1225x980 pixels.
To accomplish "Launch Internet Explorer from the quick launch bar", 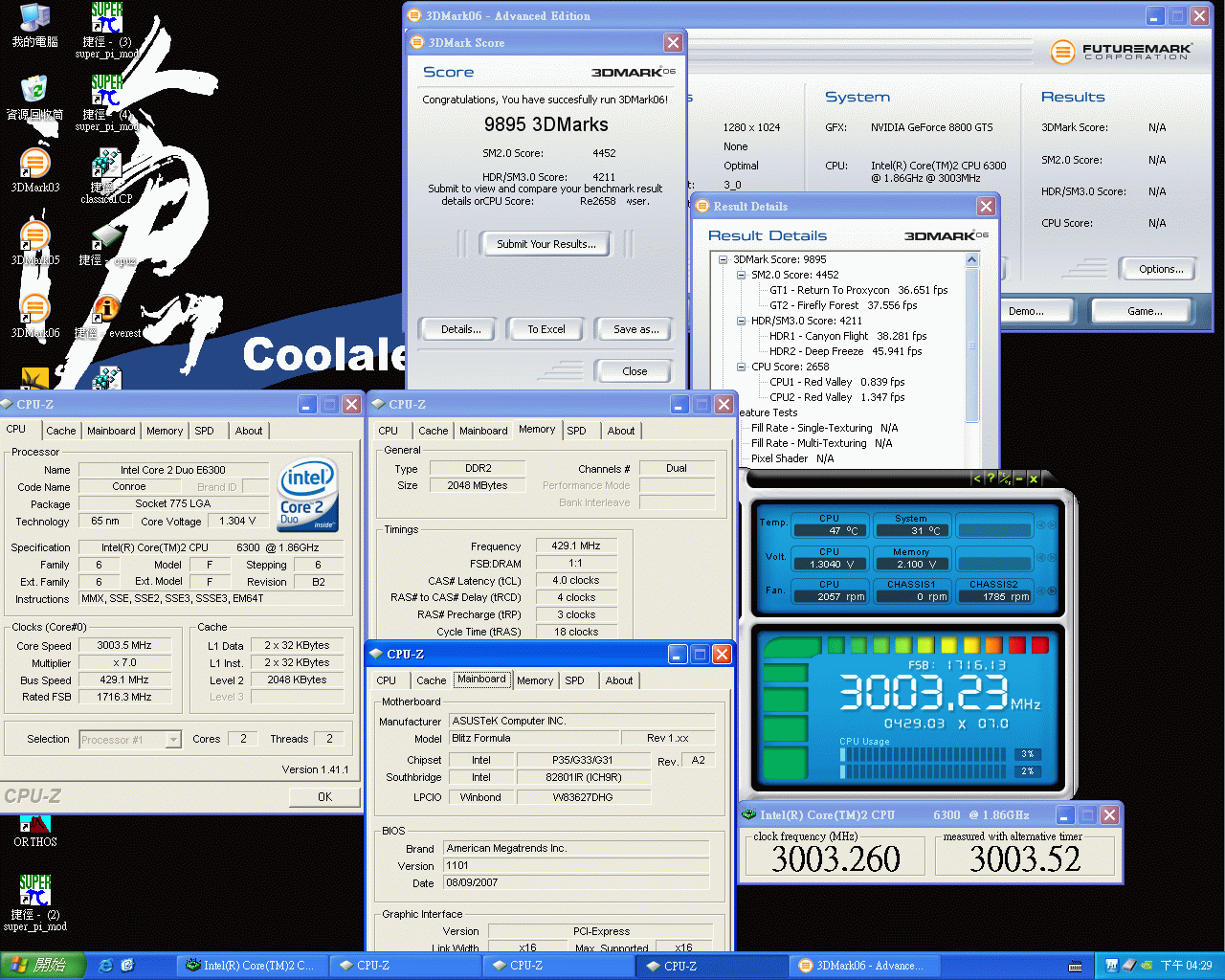I will [x=106, y=966].
